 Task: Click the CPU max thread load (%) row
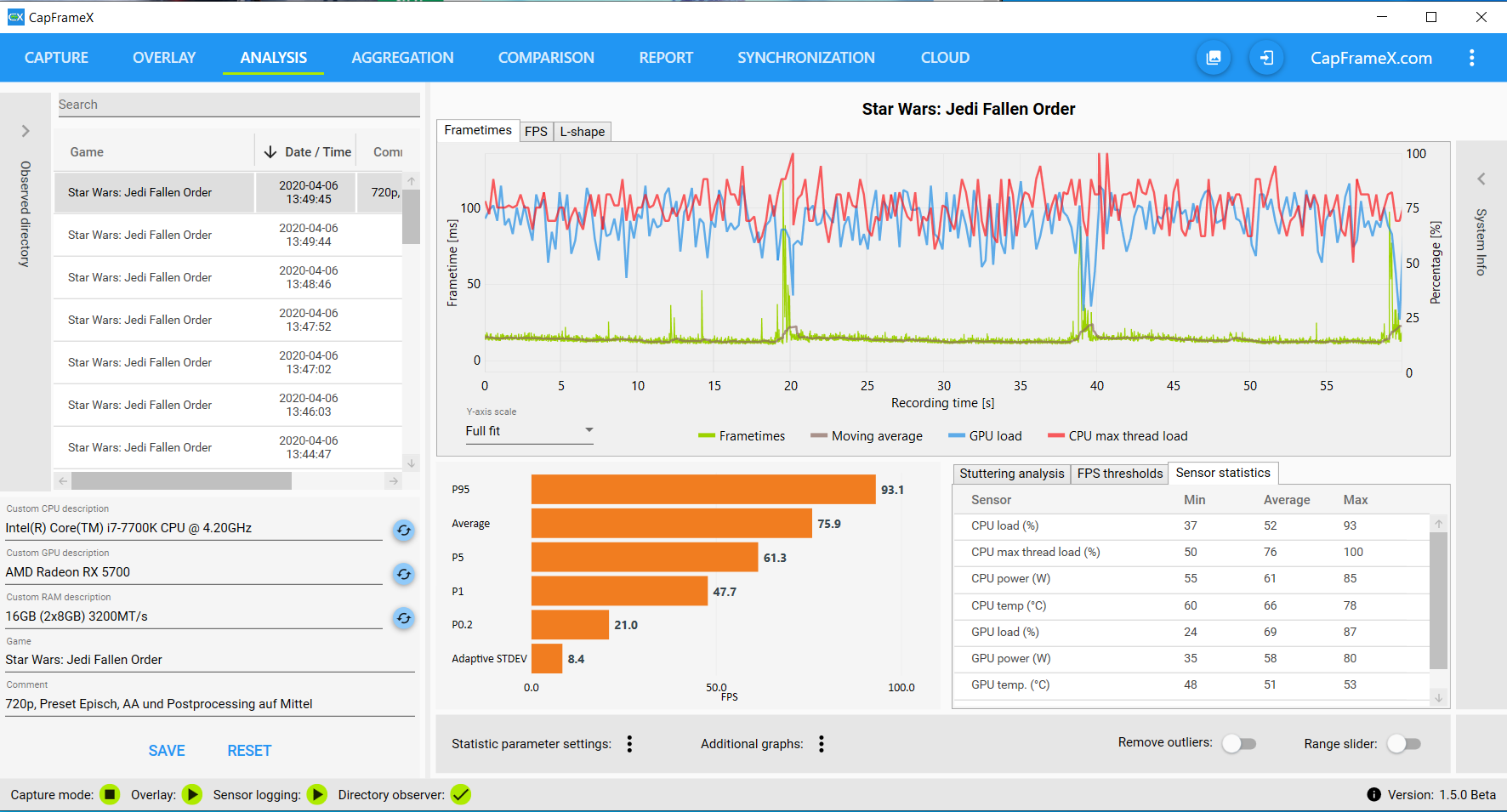[1191, 552]
